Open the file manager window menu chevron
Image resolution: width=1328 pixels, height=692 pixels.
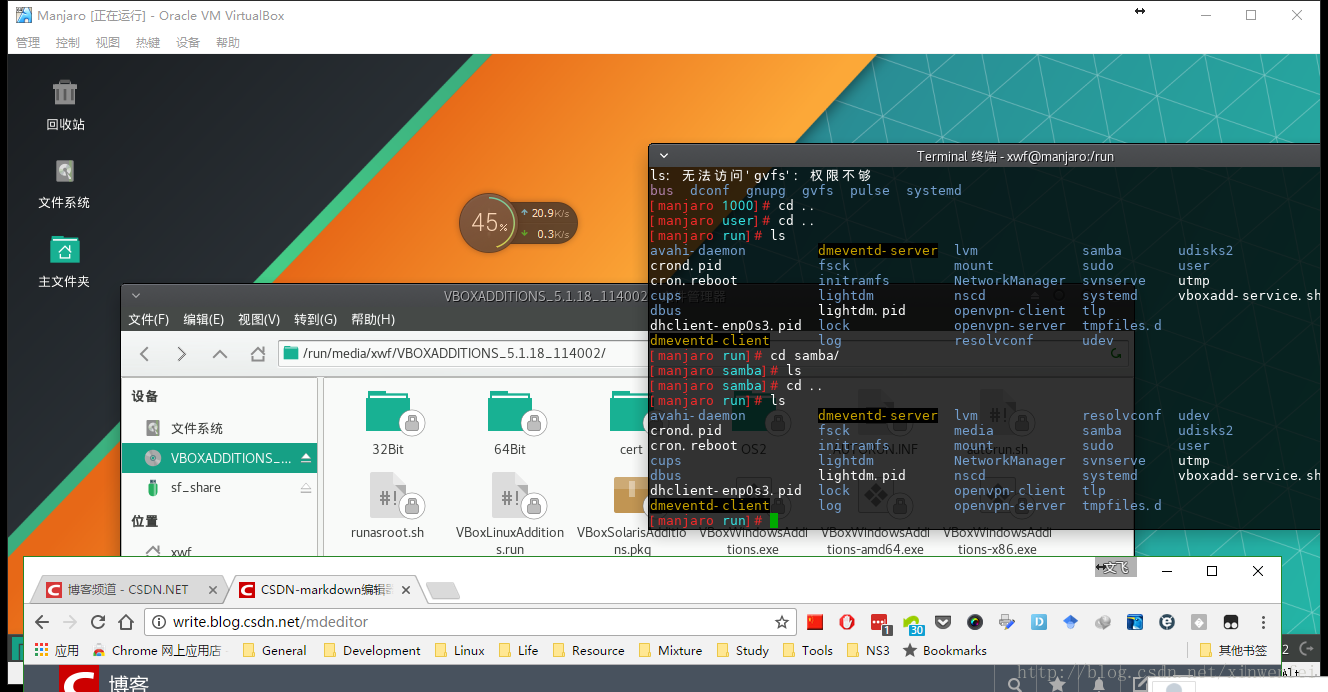coord(135,296)
